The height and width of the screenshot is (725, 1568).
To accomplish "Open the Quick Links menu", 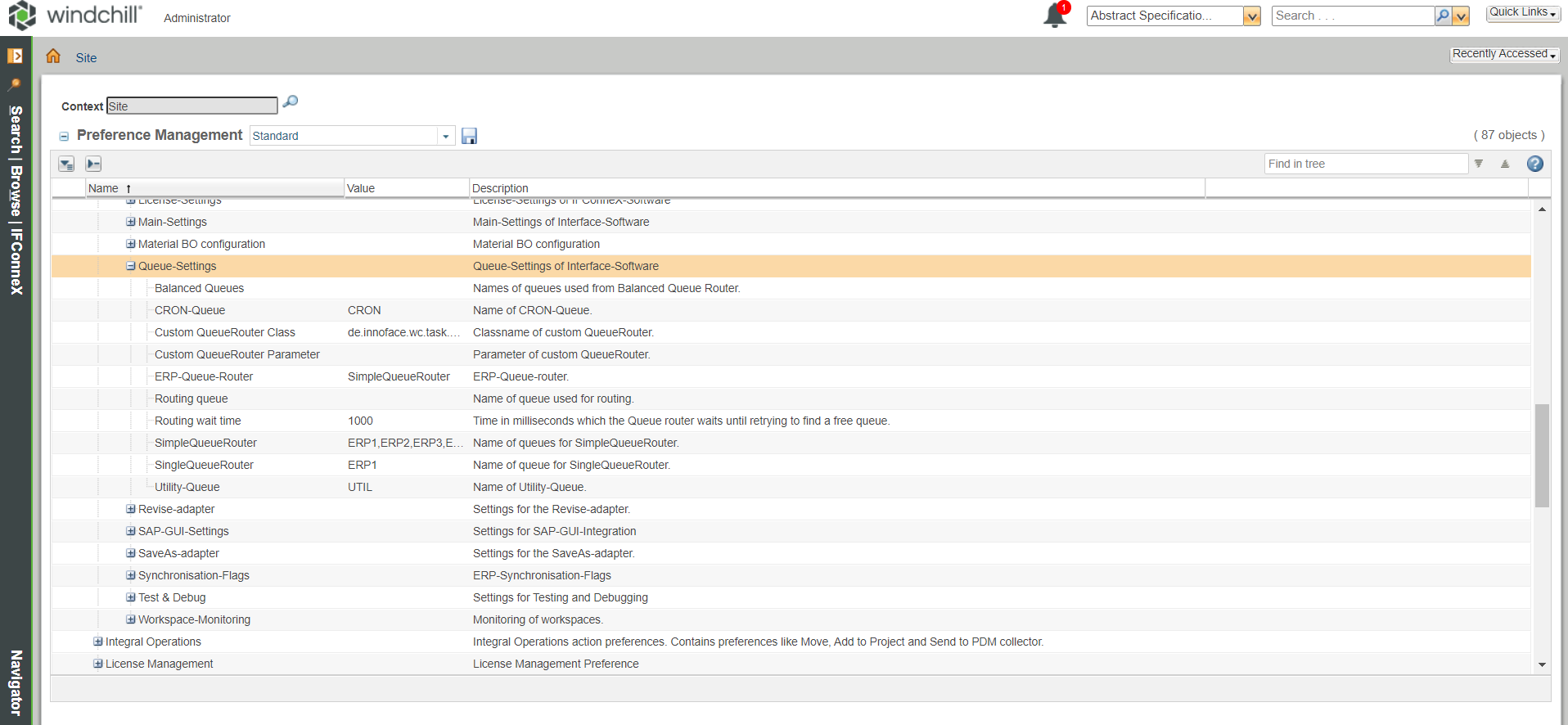I will point(1522,12).
